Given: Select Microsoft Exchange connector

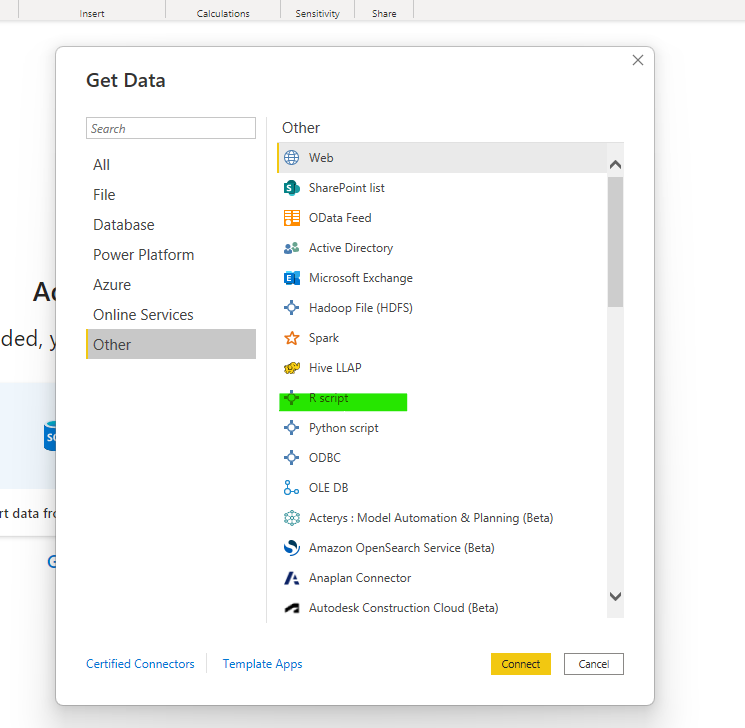Looking at the screenshot, I should tap(442, 278).
